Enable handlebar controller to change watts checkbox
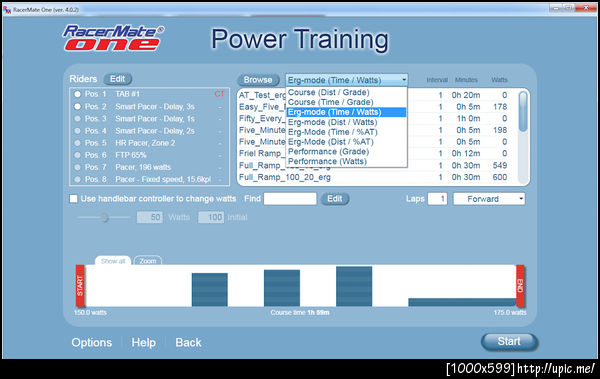 tap(73, 199)
